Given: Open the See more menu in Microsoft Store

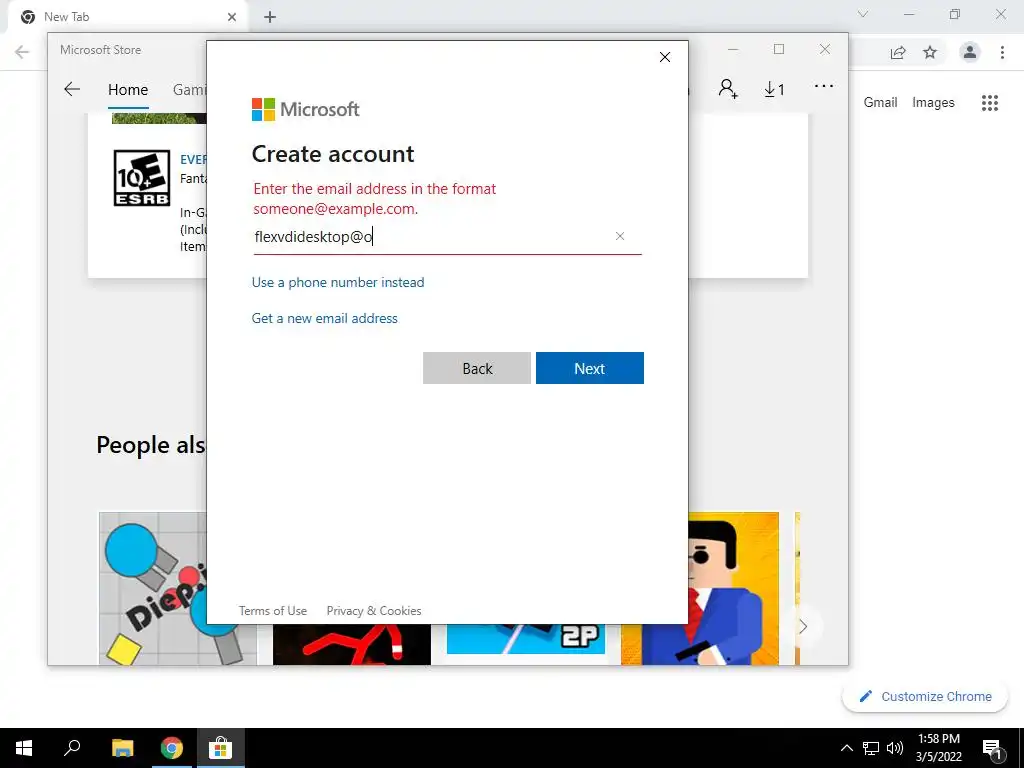Looking at the screenshot, I should (824, 86).
